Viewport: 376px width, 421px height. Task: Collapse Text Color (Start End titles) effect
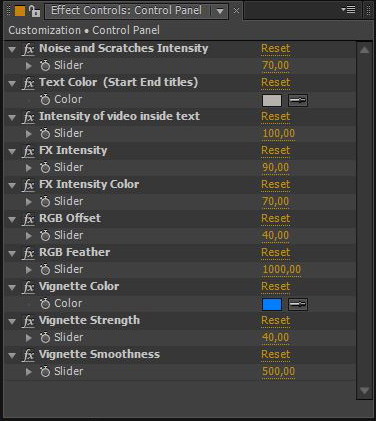pos(12,84)
